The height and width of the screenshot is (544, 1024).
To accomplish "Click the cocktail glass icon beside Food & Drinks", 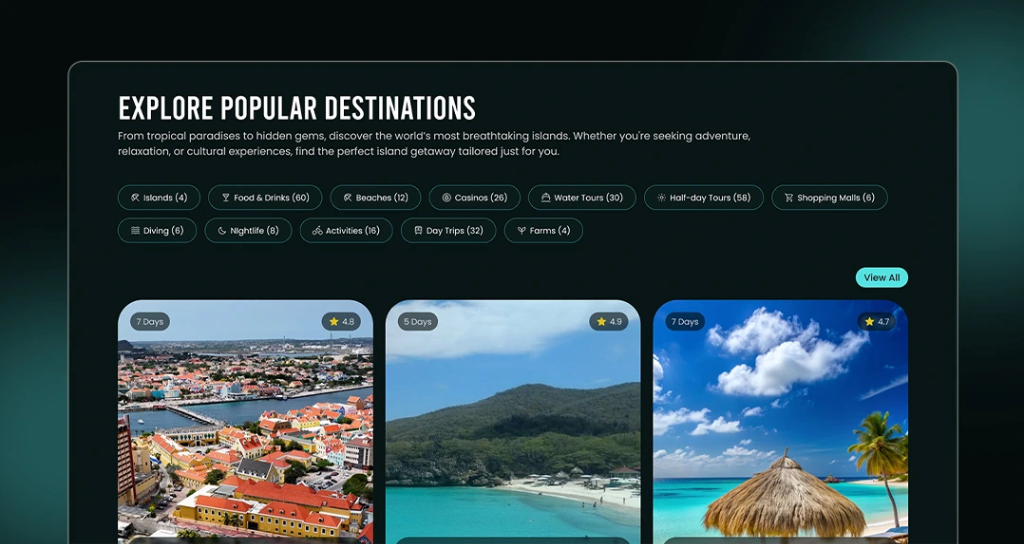I will click(226, 197).
